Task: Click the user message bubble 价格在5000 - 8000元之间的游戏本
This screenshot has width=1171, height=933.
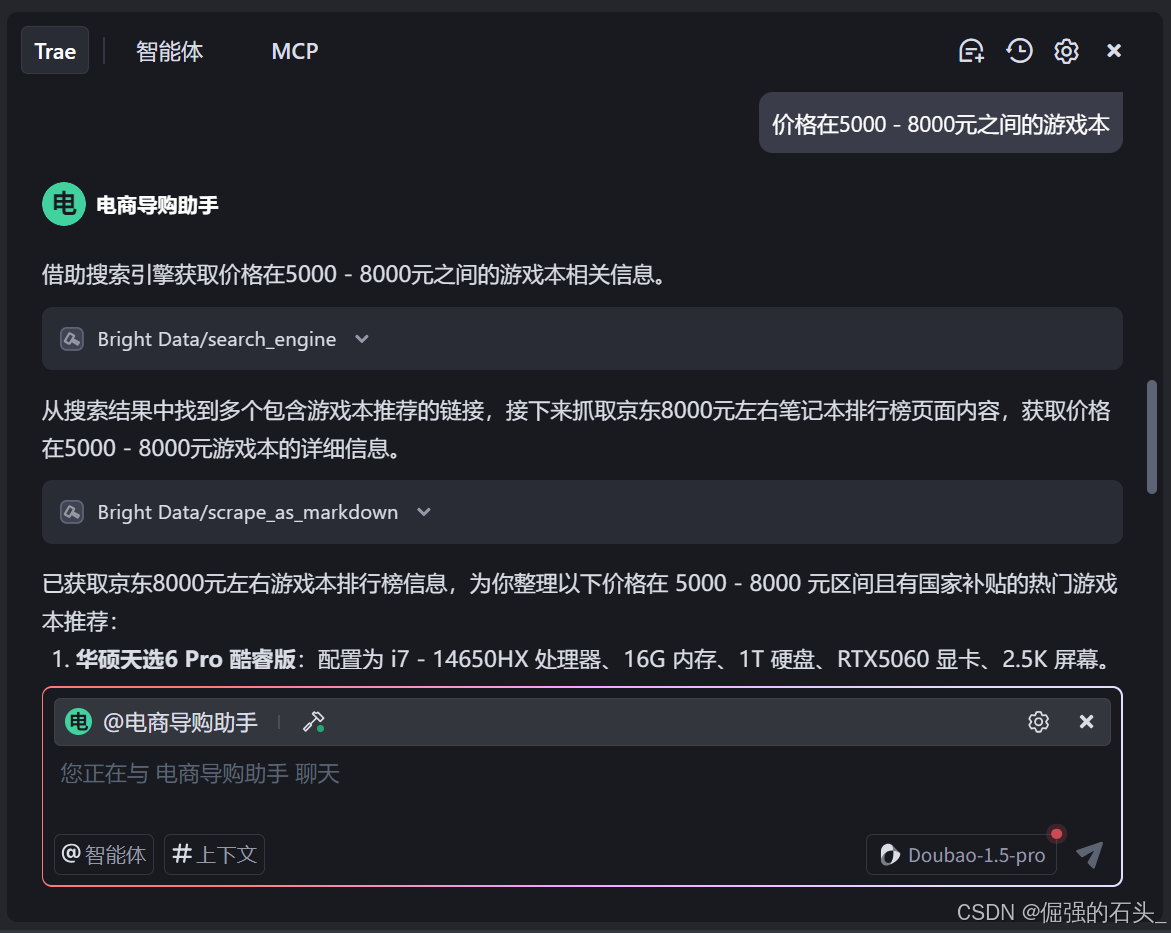Action: pyautogui.click(x=940, y=123)
